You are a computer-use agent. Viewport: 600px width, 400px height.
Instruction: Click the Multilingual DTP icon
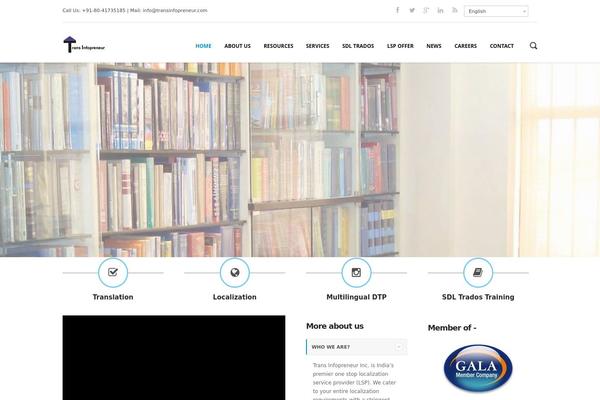pyautogui.click(x=356, y=273)
